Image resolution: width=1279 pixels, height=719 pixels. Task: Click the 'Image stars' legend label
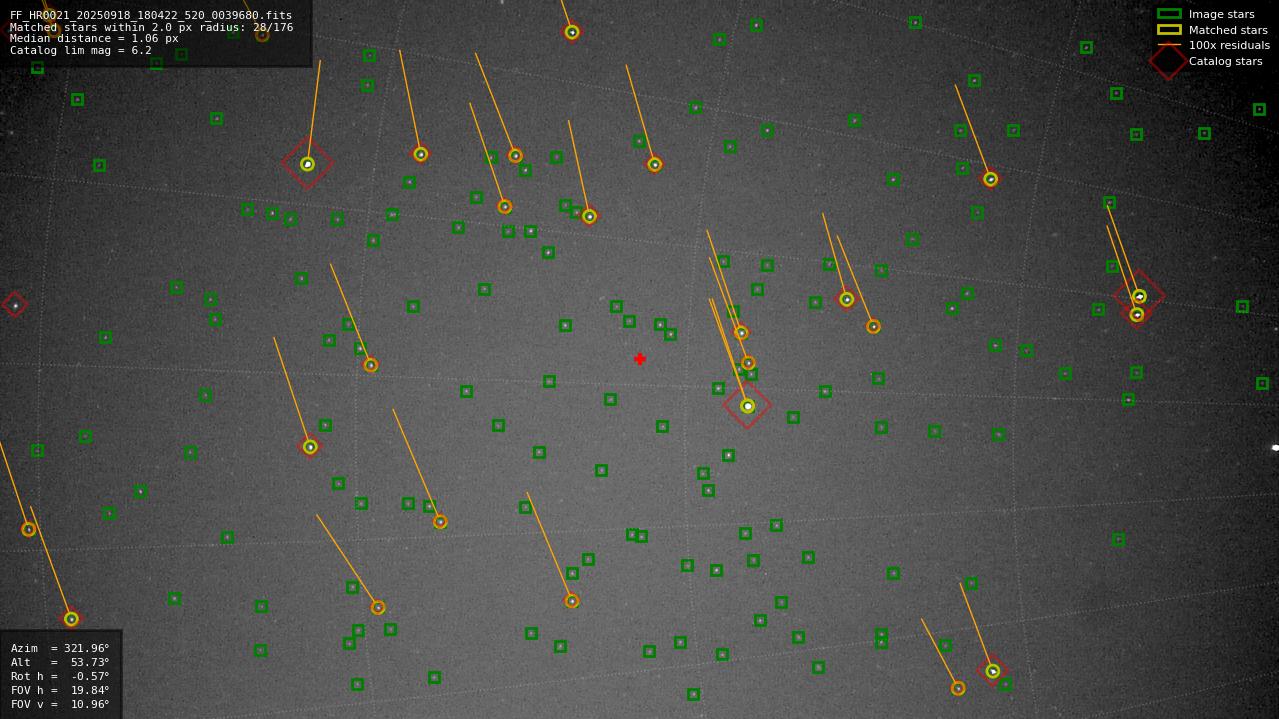pyautogui.click(x=1221, y=14)
